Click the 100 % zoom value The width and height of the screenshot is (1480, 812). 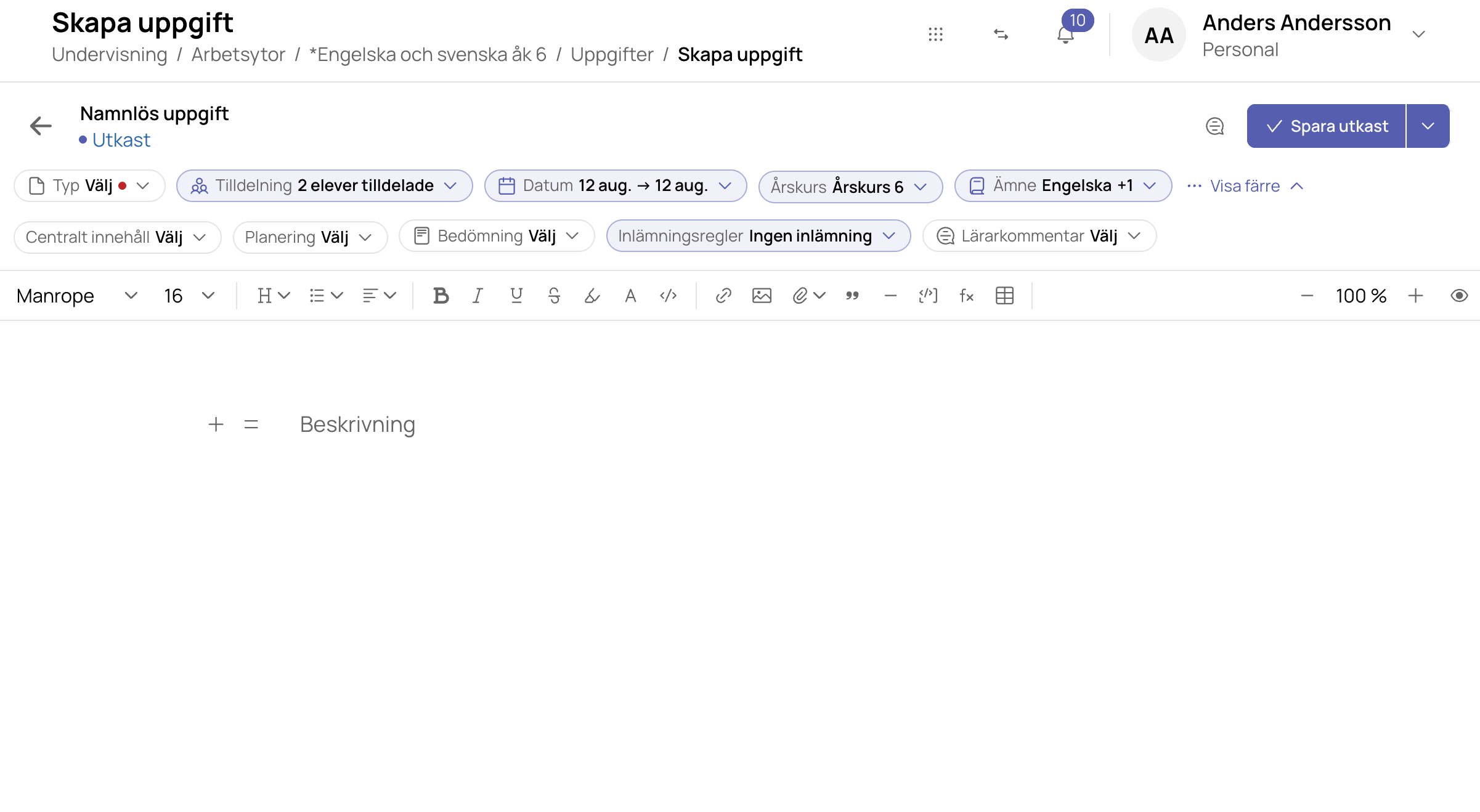pos(1360,296)
